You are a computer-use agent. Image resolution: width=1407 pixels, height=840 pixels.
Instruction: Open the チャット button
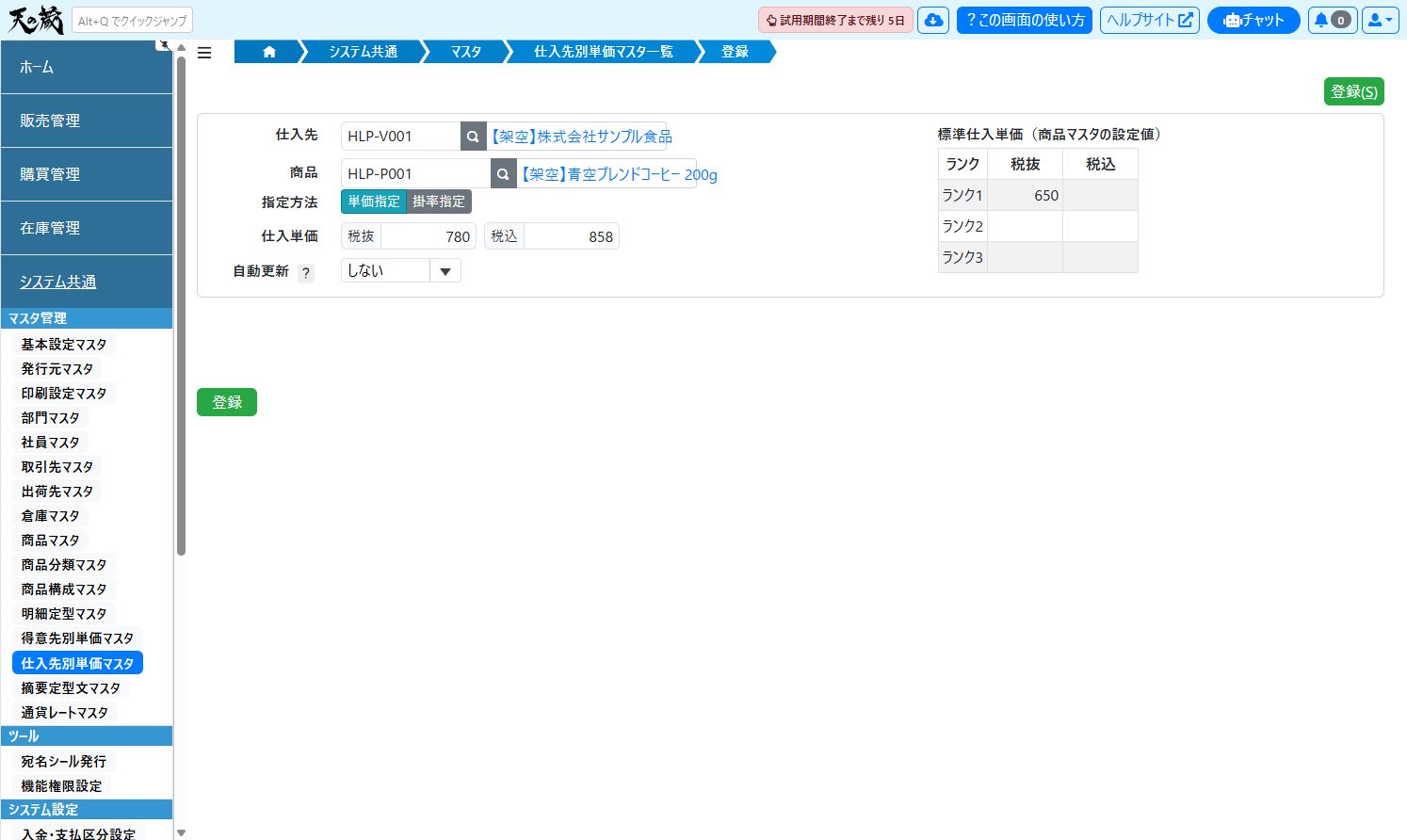coord(1253,20)
